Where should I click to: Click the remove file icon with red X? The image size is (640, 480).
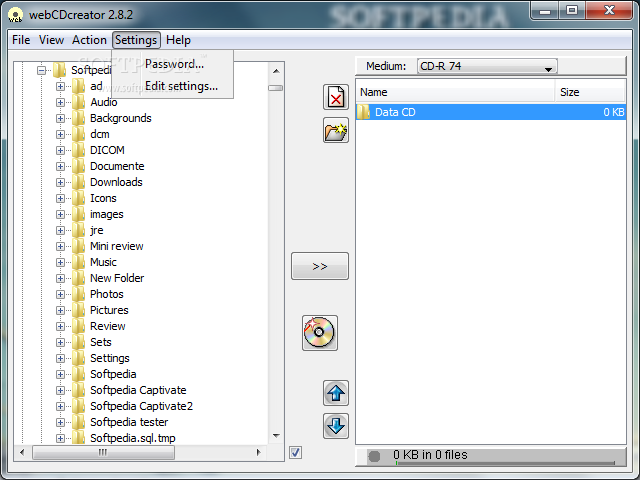(x=336, y=97)
